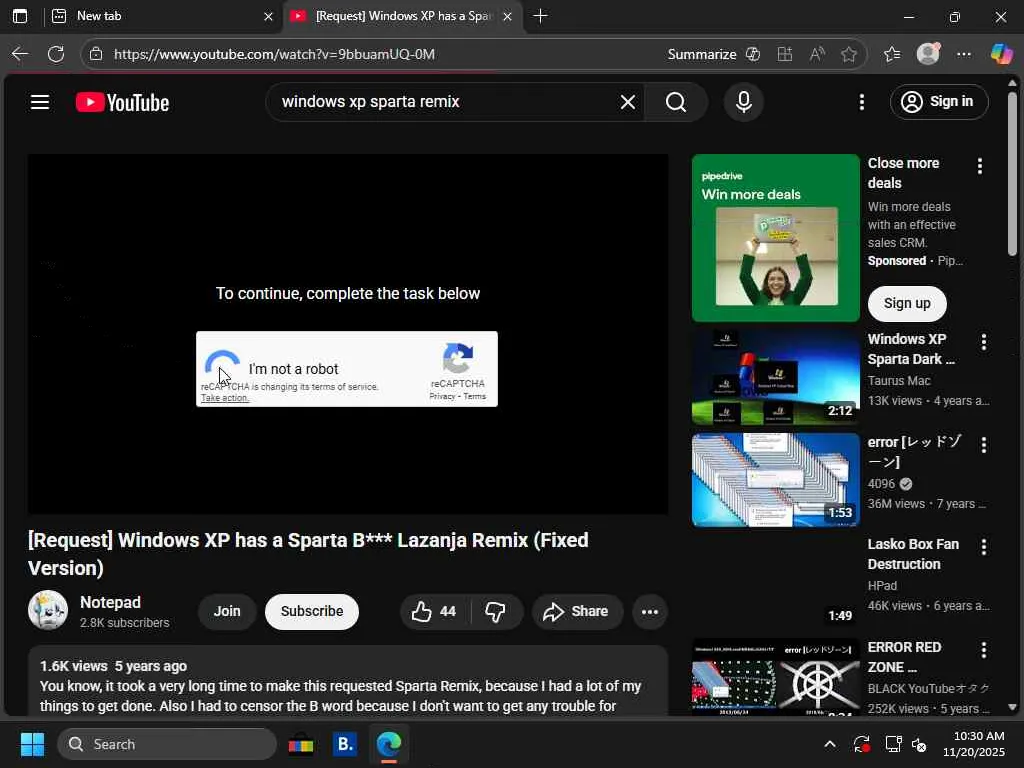Expand the video description text
Screen dimensions: 1024x768
point(347,682)
